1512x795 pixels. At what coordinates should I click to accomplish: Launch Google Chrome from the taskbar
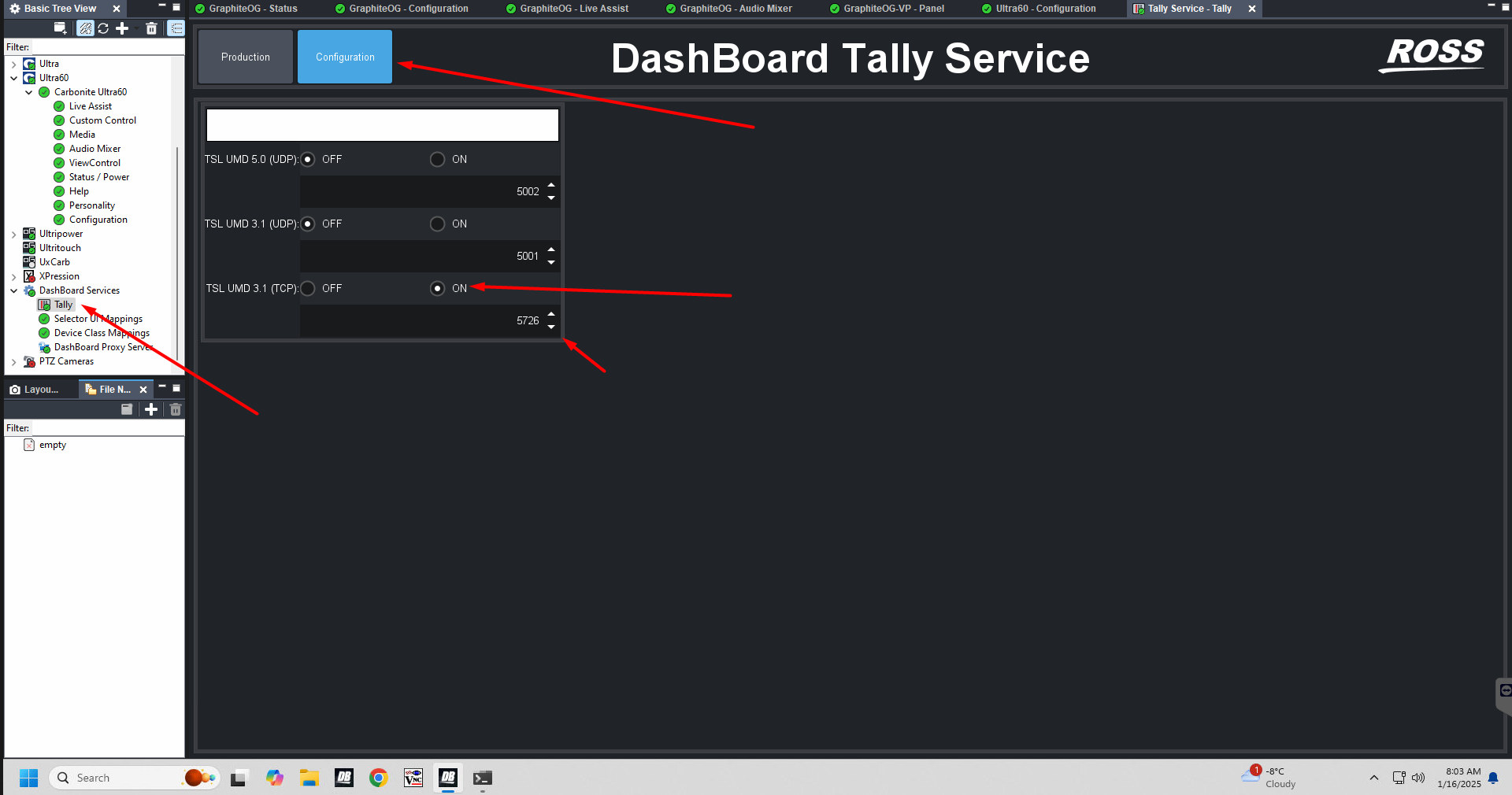(x=379, y=778)
